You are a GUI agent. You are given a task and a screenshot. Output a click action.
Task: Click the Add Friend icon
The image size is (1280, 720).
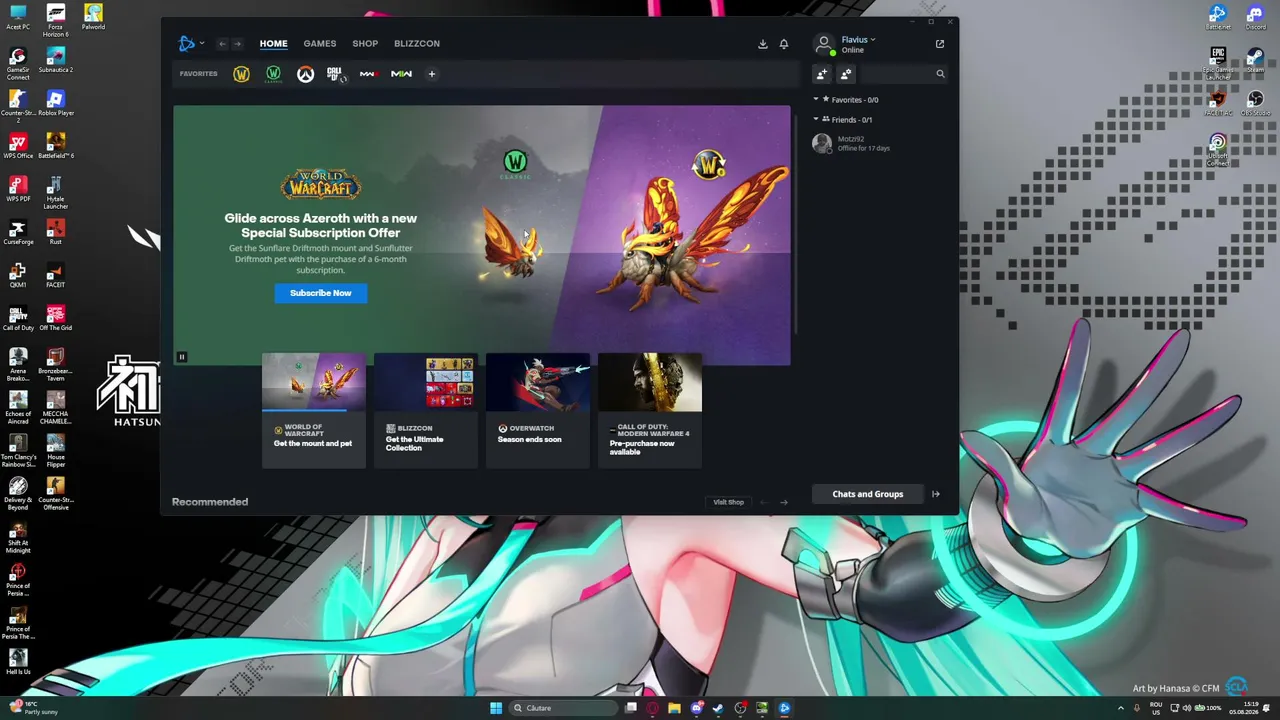click(x=822, y=74)
